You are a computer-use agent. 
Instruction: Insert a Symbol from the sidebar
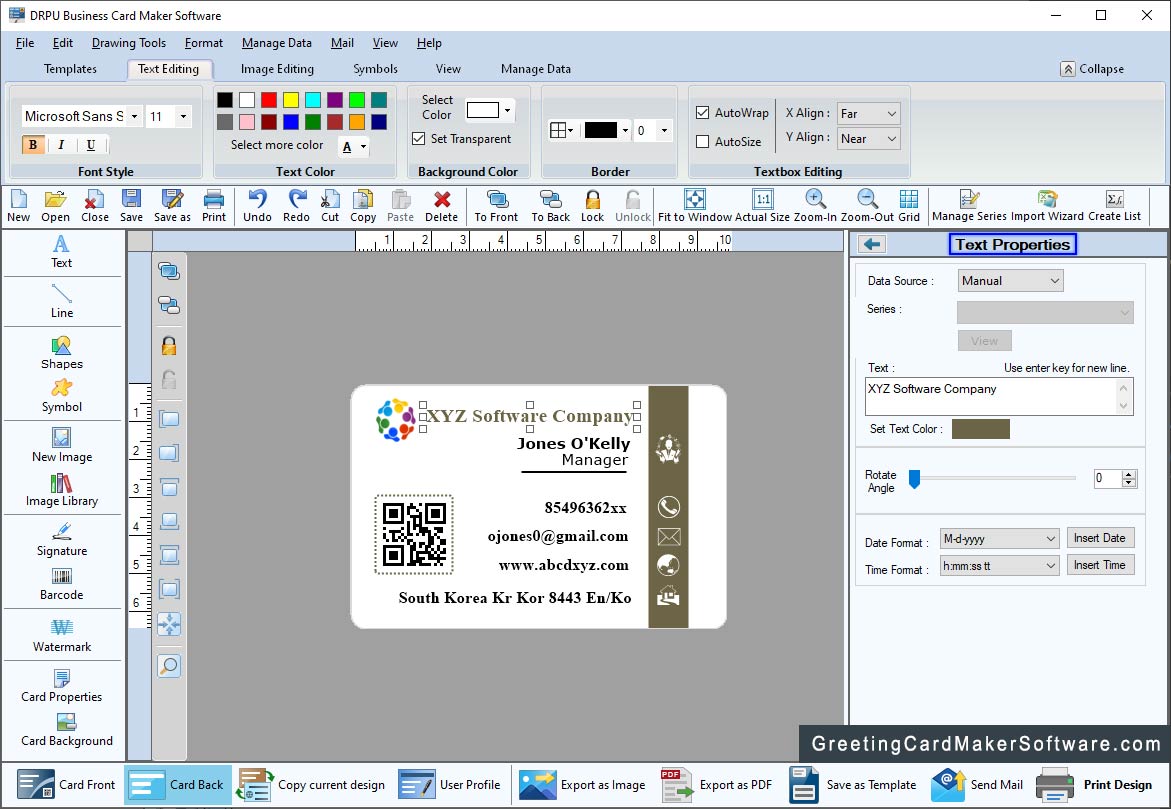click(61, 396)
